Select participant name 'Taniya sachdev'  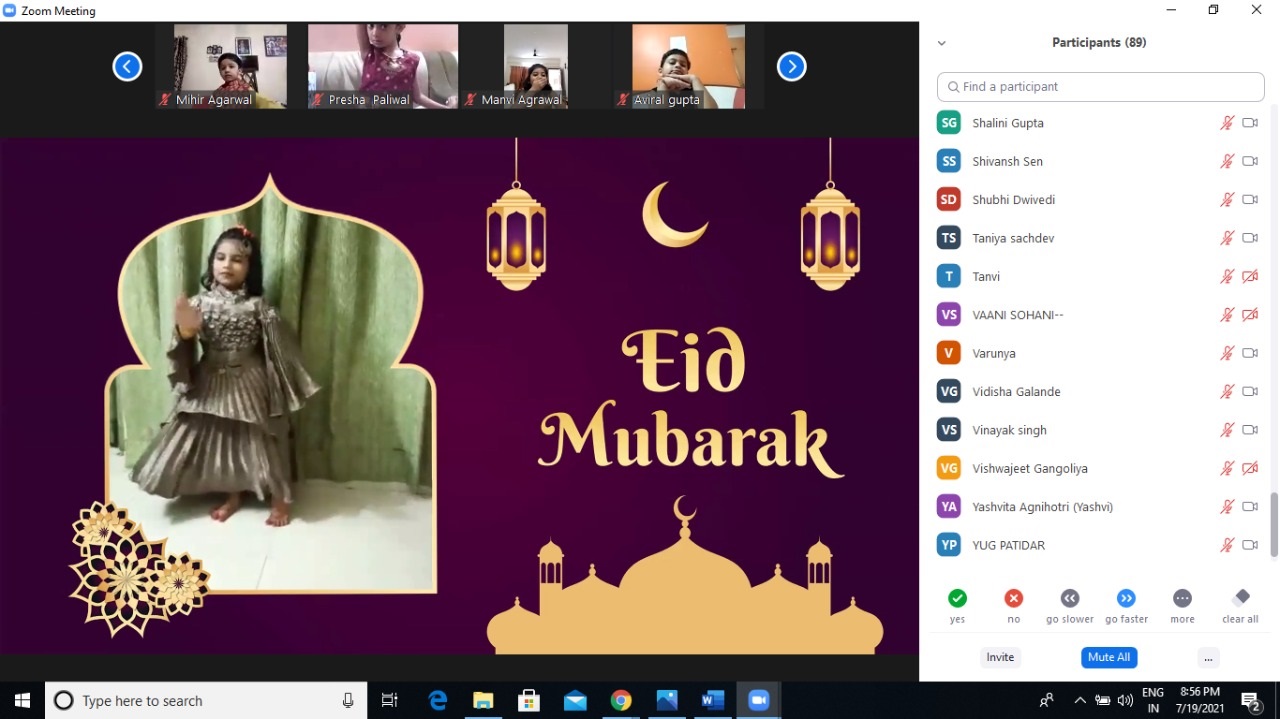click(1013, 238)
